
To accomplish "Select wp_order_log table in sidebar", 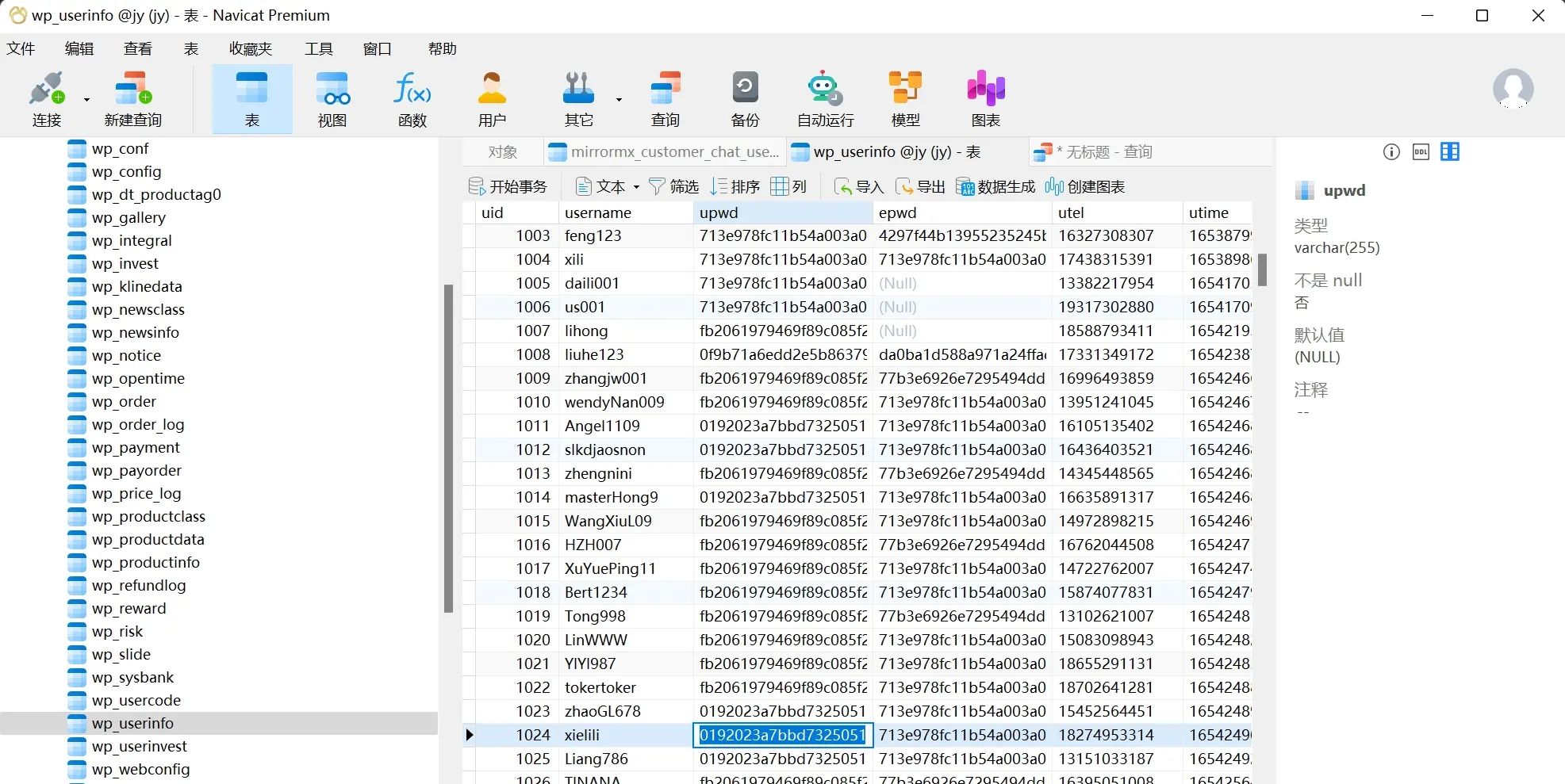I will 137,425.
